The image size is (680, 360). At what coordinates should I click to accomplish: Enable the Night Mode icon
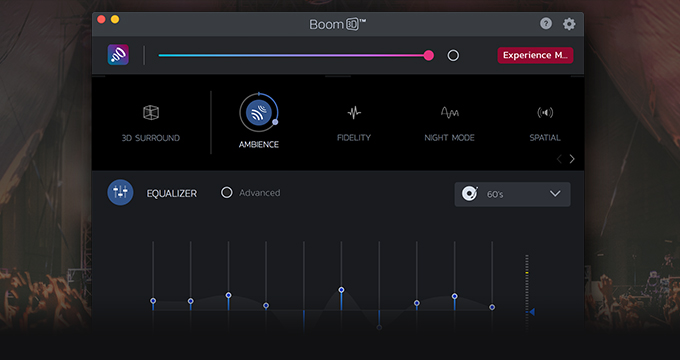click(450, 113)
